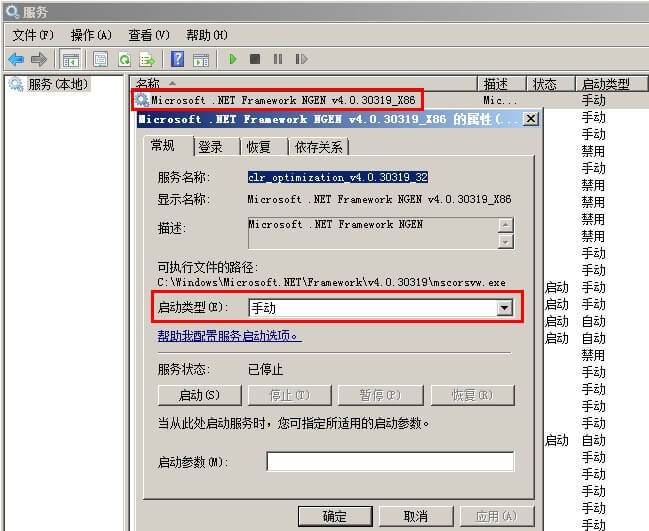This screenshot has height=531, width=649.
Task: Open the 查看 menu
Action: (x=148, y=35)
